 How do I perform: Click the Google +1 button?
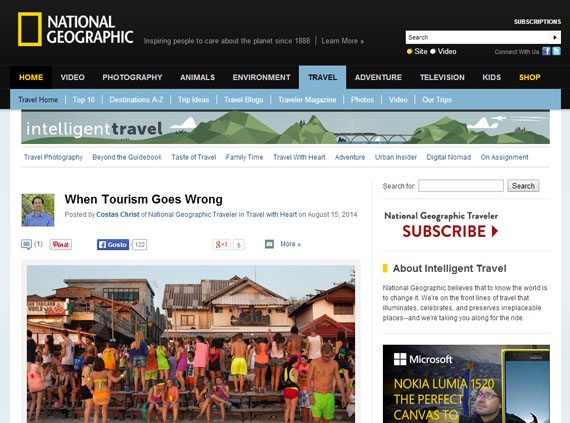click(221, 245)
